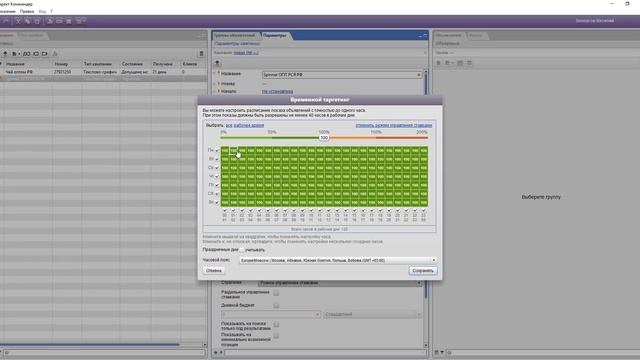This screenshot has width=640, height=360.
Task: Toggle the Sunday (Вс) row checkbox
Action: [x=217, y=202]
